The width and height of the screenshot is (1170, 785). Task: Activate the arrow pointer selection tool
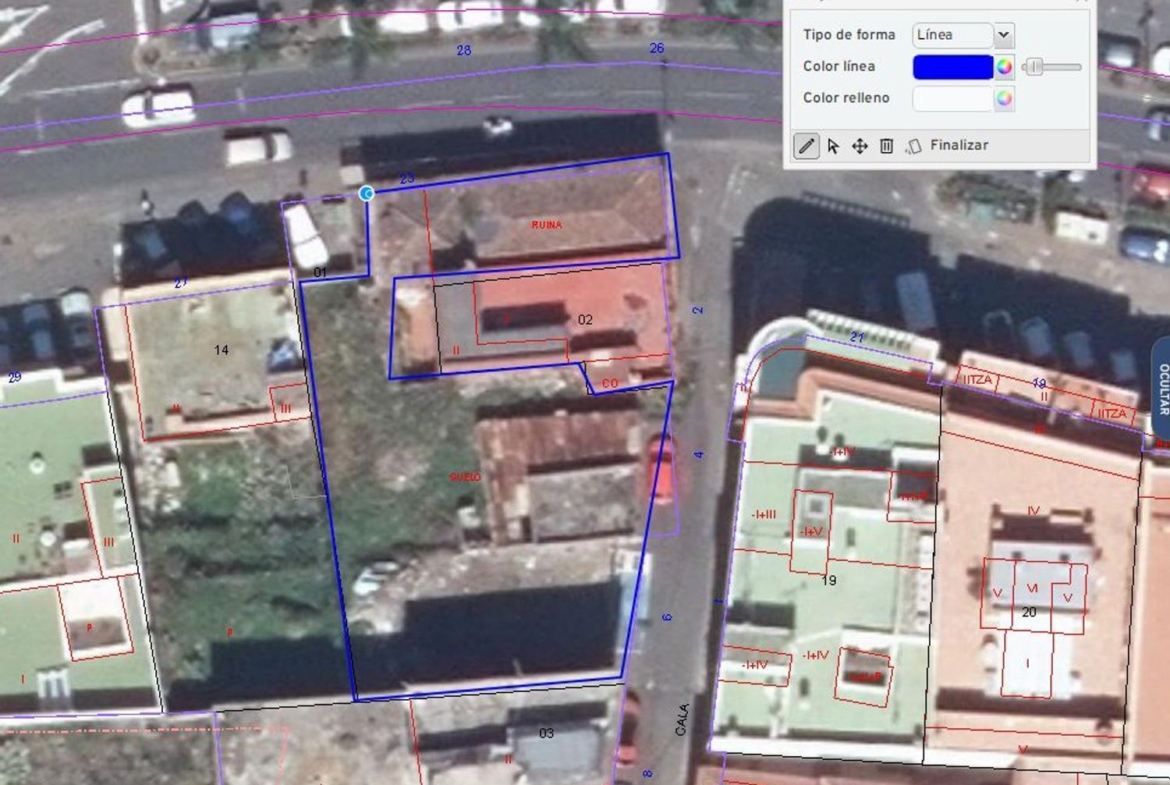point(833,146)
